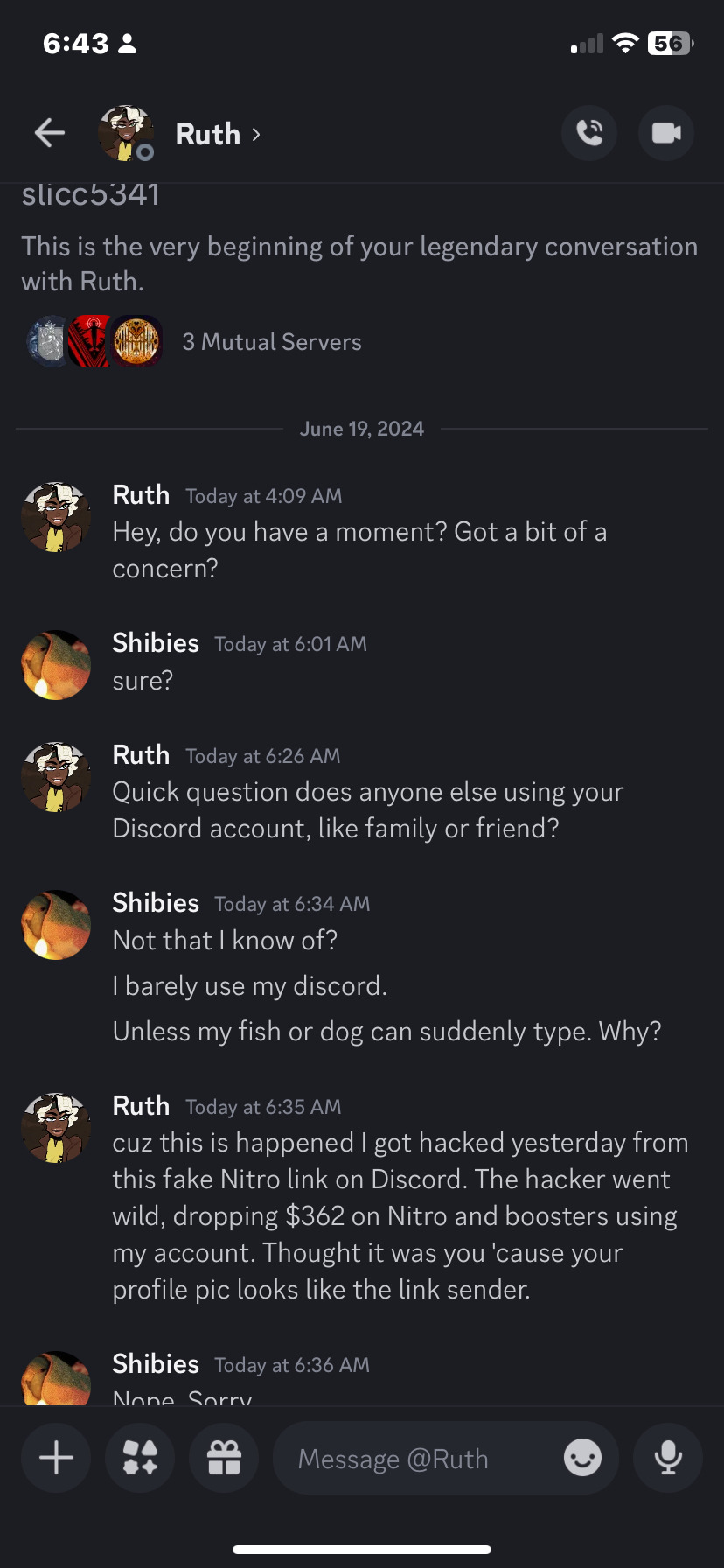Tap the gold mutual server icon
Viewport: 724px width, 1568px height.
(x=137, y=341)
